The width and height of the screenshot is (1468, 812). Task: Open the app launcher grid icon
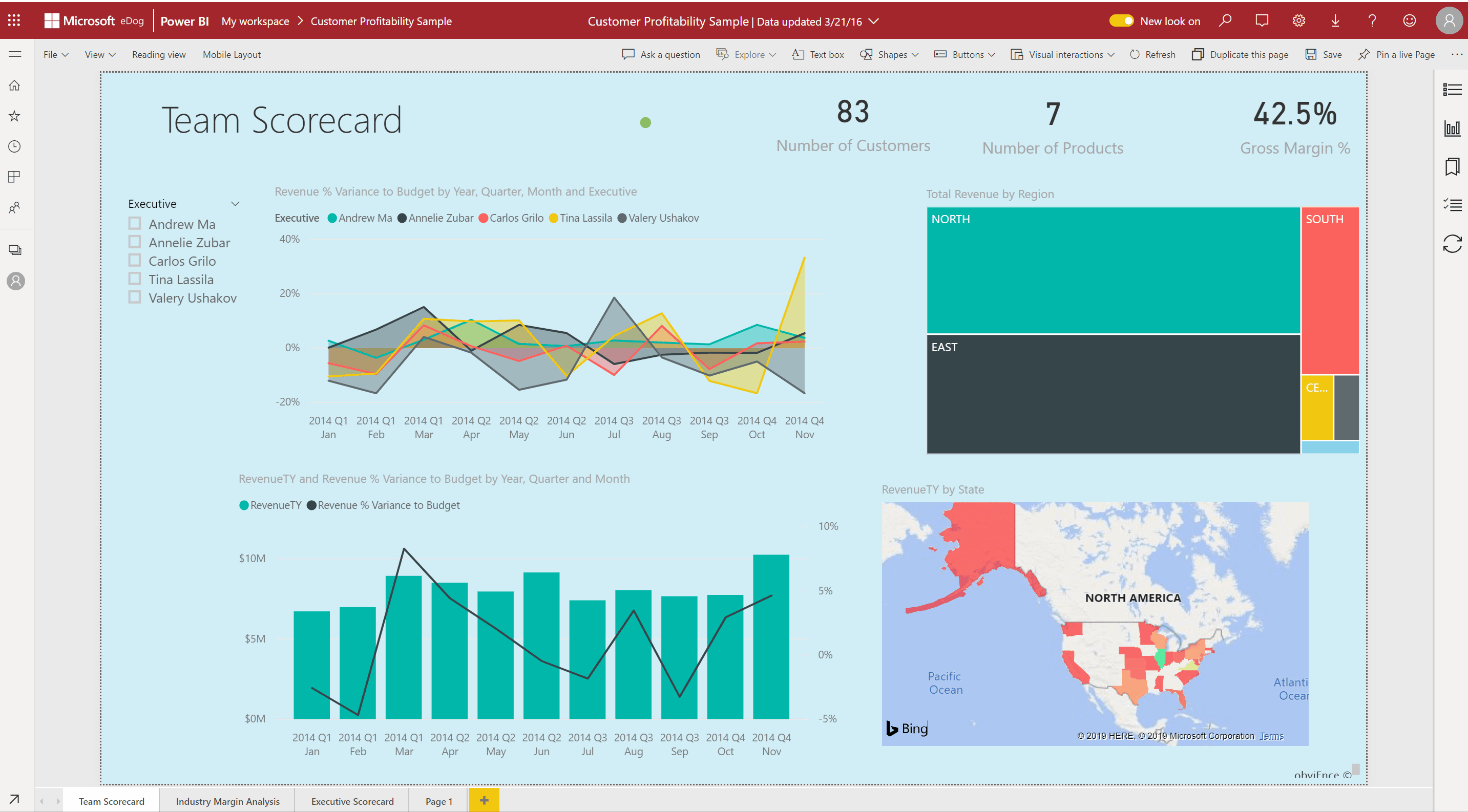click(14, 21)
